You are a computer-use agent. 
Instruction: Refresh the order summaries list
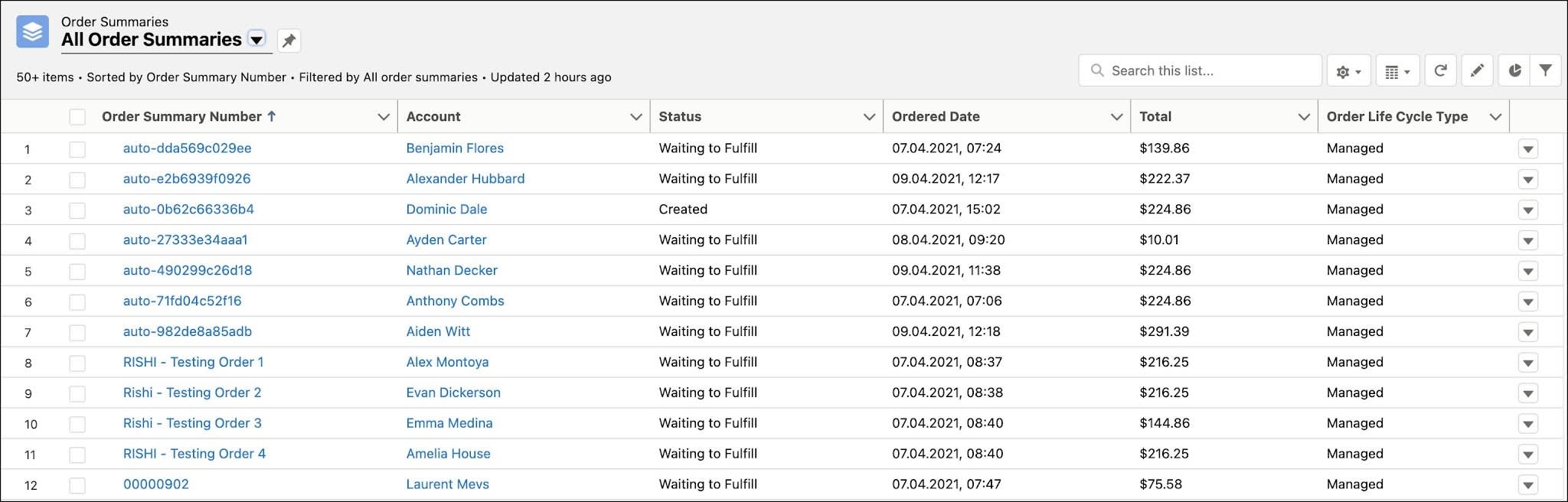(x=1440, y=70)
